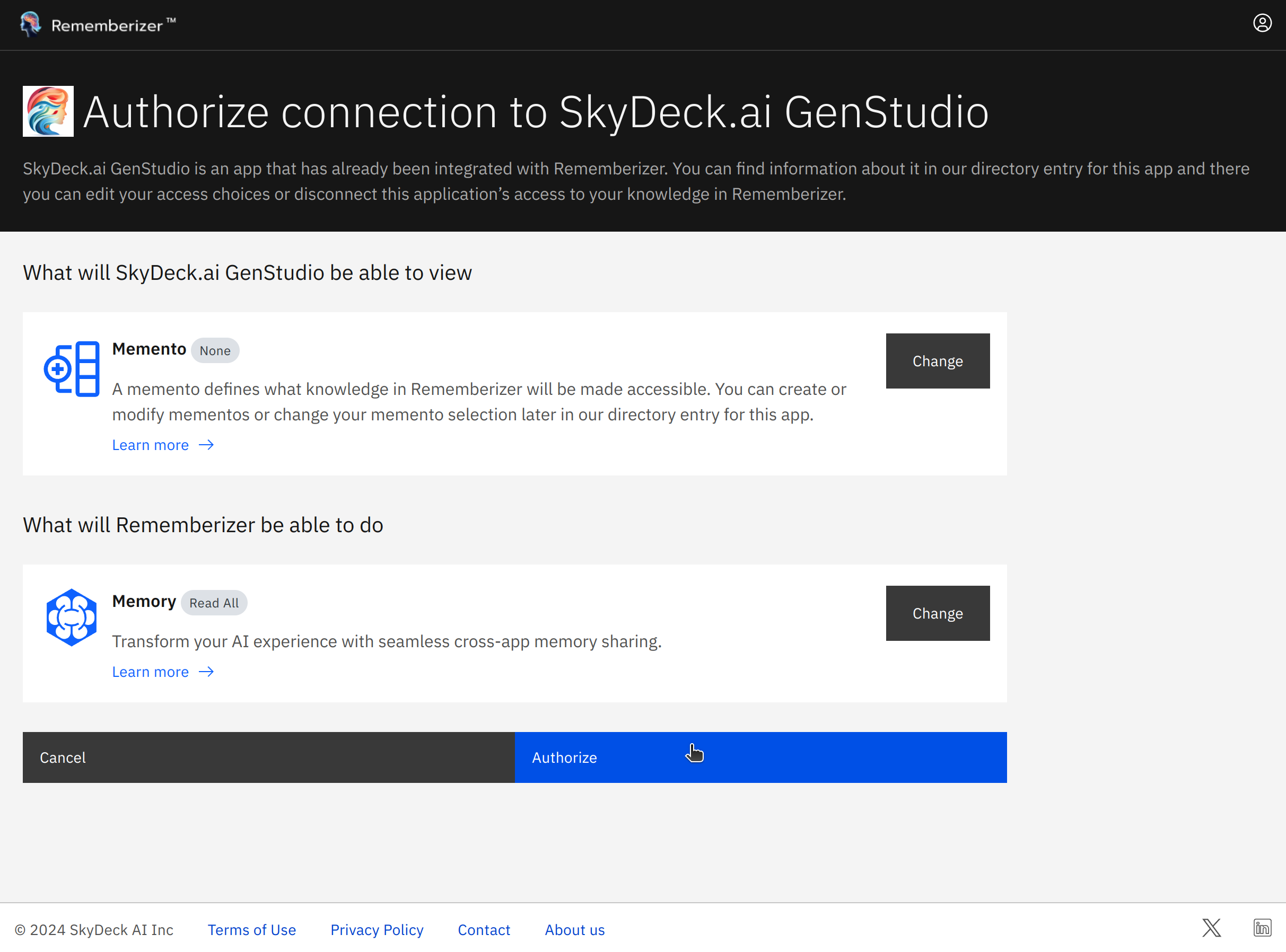
Task: Open the Contact footer link
Action: click(x=484, y=930)
